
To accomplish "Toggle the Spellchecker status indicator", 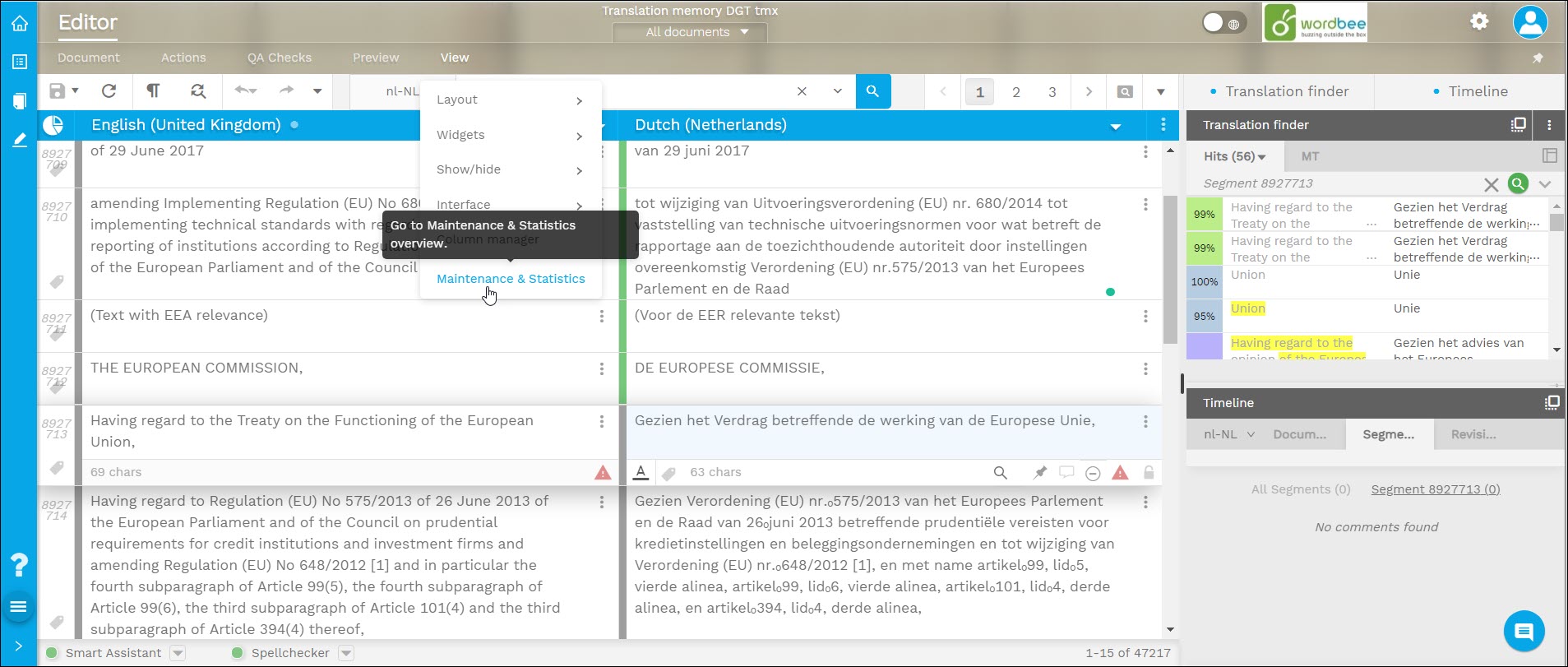I will coord(238,653).
